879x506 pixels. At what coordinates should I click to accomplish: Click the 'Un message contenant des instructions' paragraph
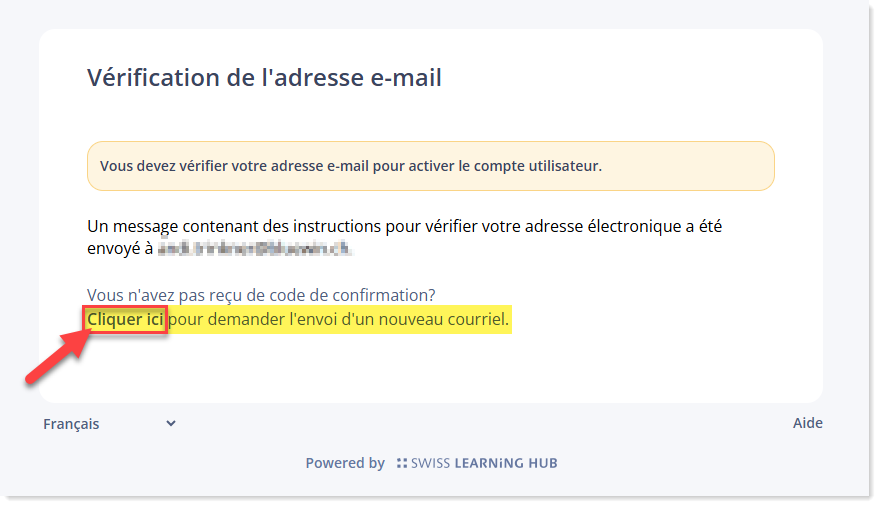pyautogui.click(x=404, y=237)
